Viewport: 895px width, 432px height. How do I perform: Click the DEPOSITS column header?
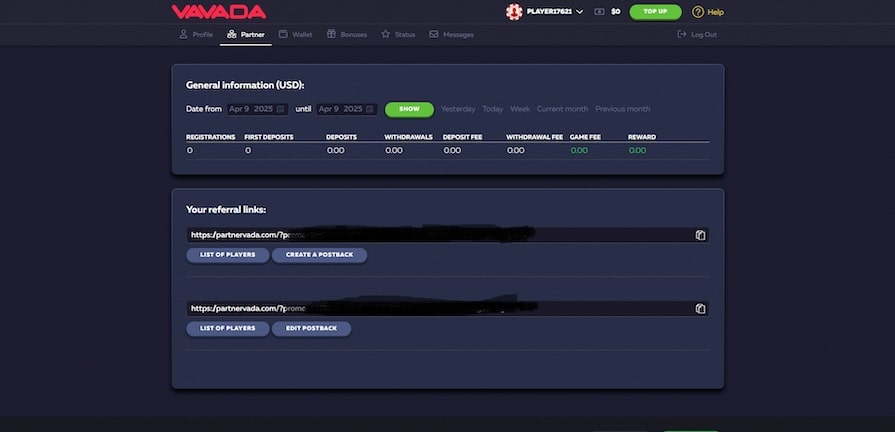tap(341, 137)
